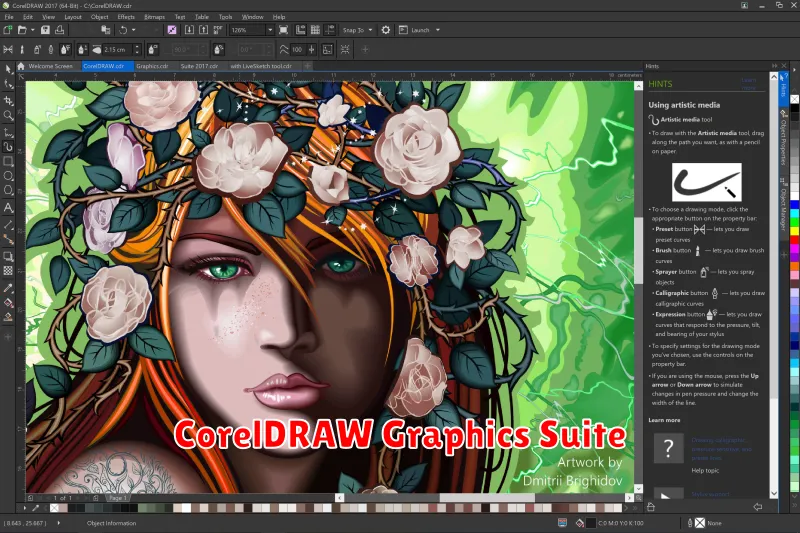Select the Shape edit tool
Image resolution: width=800 pixels, height=533 pixels.
click(8, 84)
